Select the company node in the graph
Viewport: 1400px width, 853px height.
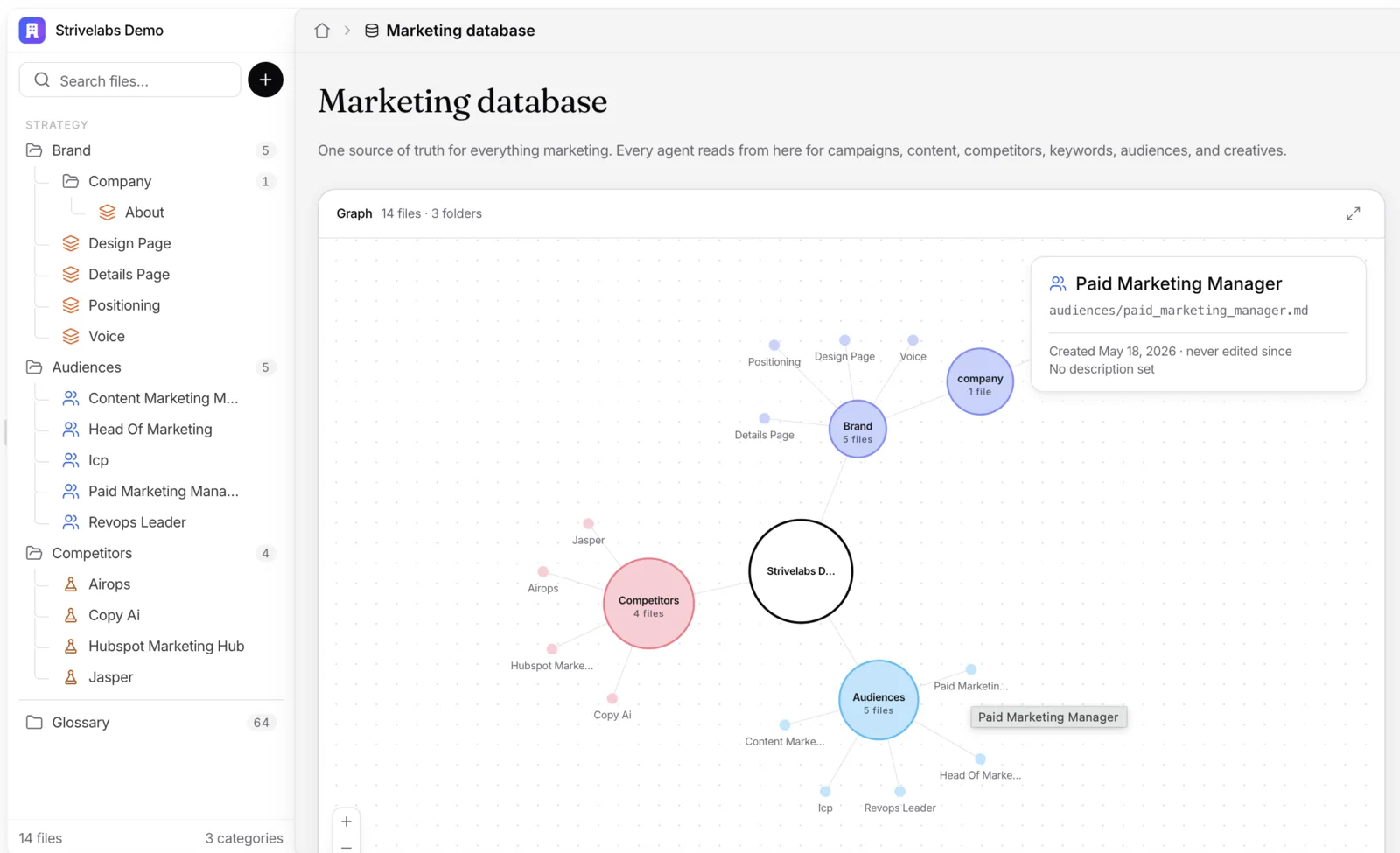click(x=980, y=381)
